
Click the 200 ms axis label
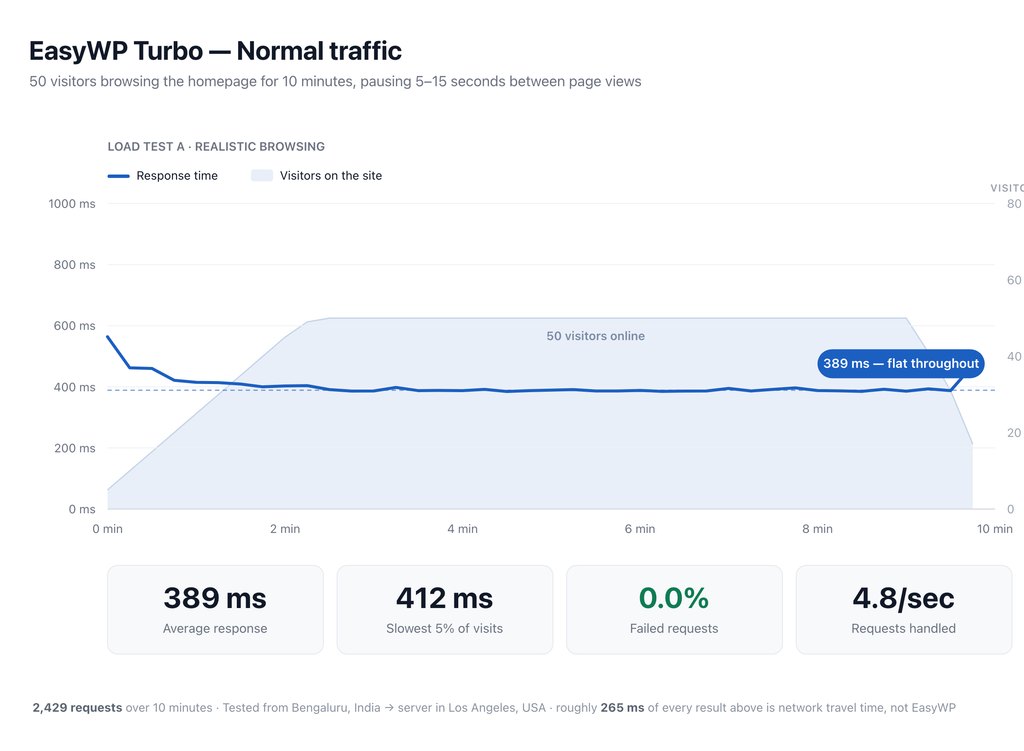[x=74, y=448]
